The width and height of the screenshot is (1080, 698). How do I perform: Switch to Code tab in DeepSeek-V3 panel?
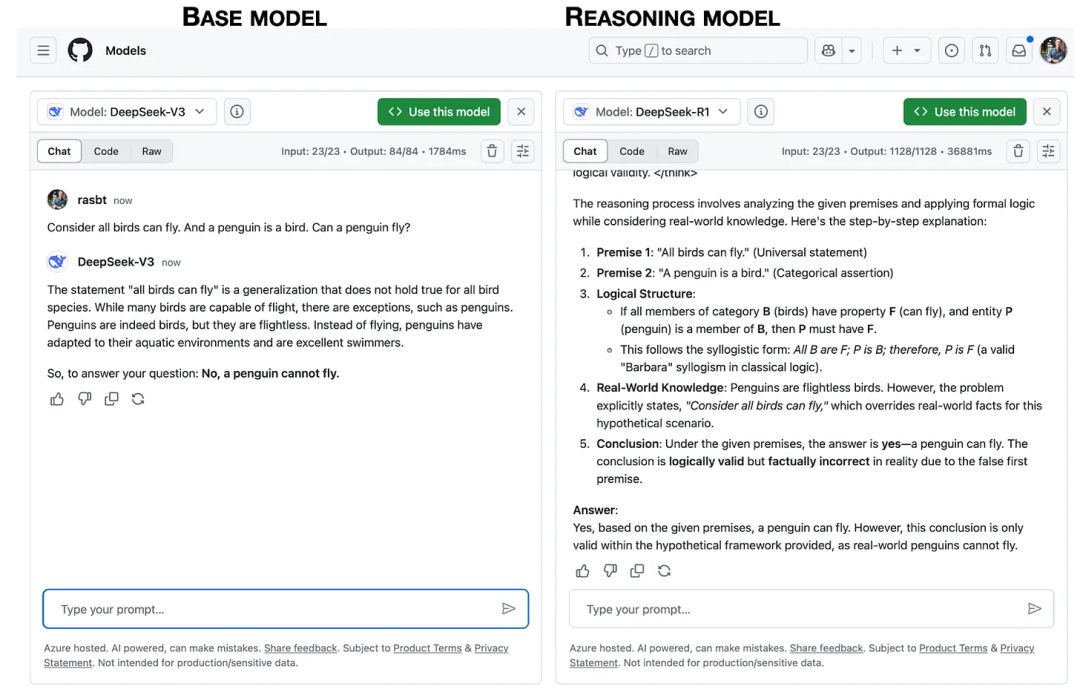coord(106,151)
